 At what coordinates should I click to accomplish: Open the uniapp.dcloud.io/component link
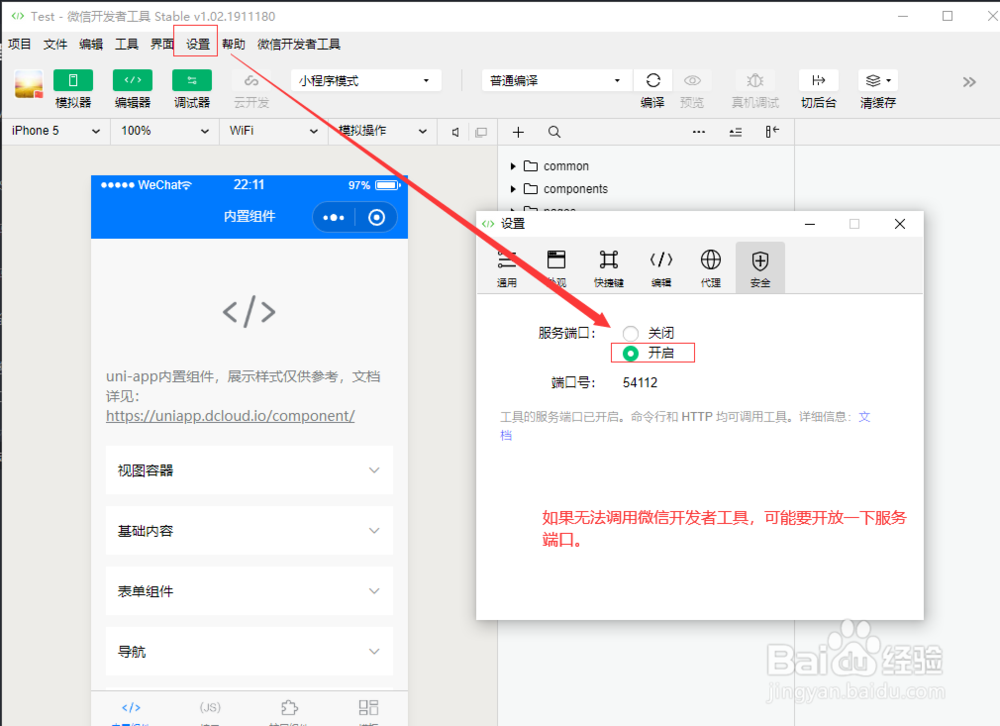pyautogui.click(x=230, y=416)
